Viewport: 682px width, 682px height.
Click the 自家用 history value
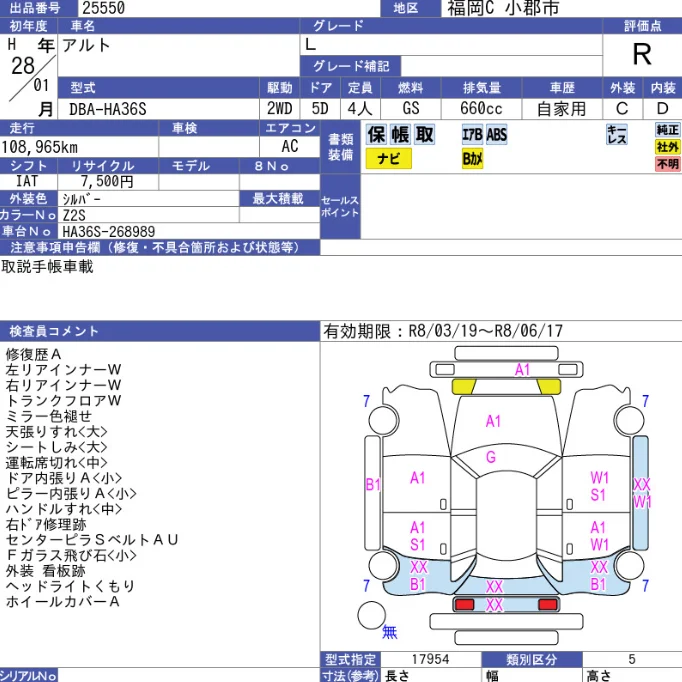click(562, 109)
